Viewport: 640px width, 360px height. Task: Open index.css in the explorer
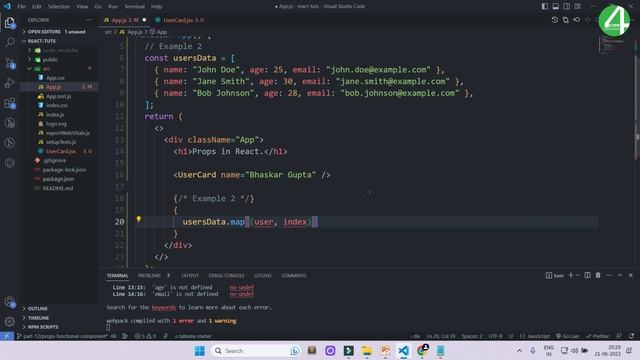coord(57,105)
